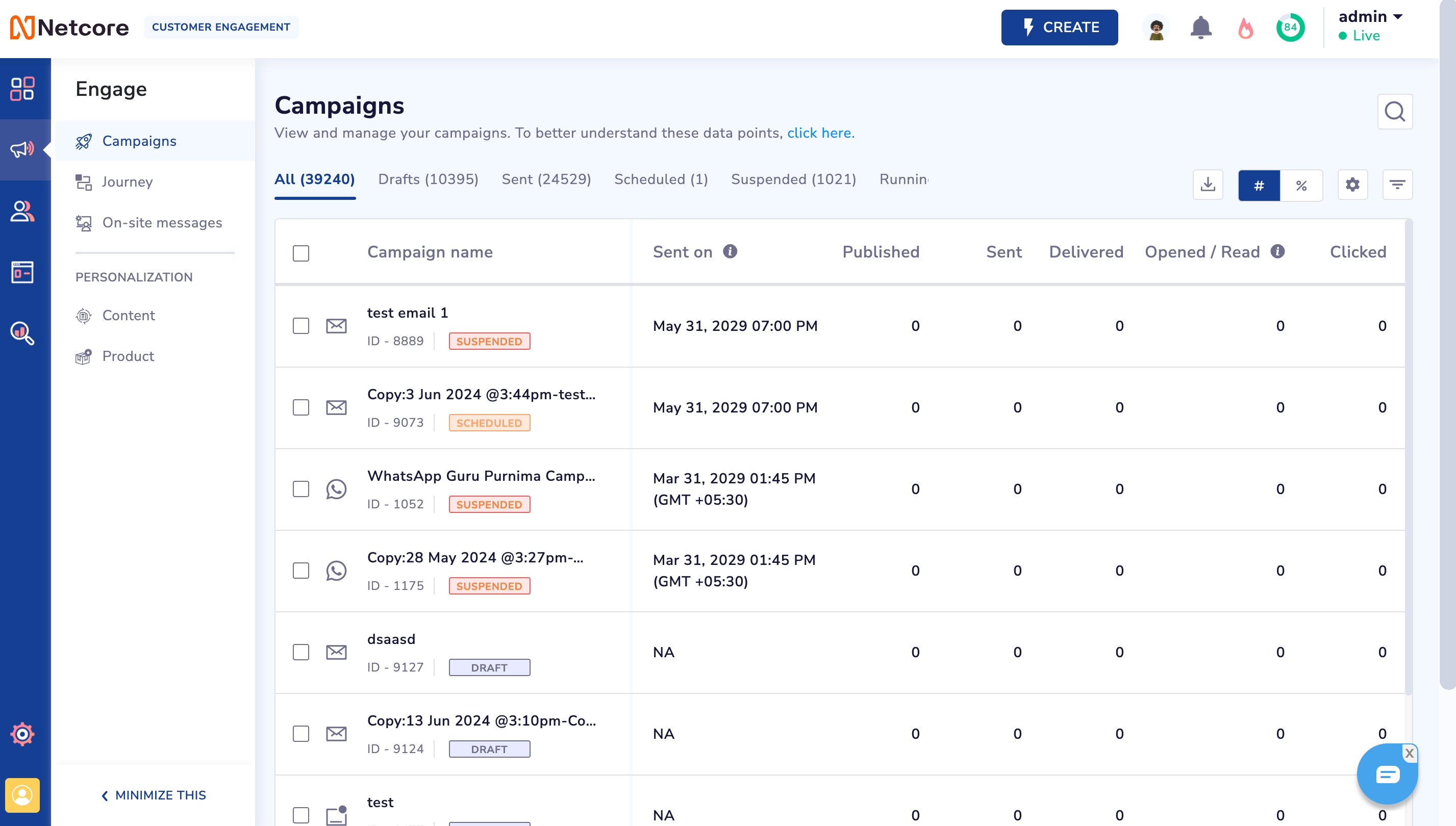1456x826 pixels.
Task: Close the chat widget with X
Action: tap(1409, 754)
